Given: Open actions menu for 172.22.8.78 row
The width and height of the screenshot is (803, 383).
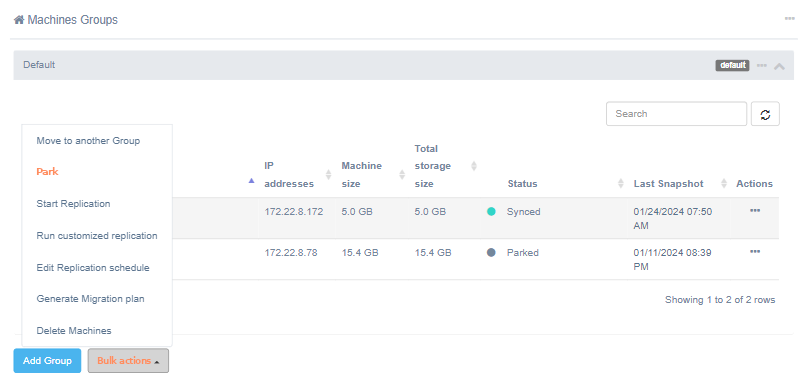Looking at the screenshot, I should (x=754, y=251).
